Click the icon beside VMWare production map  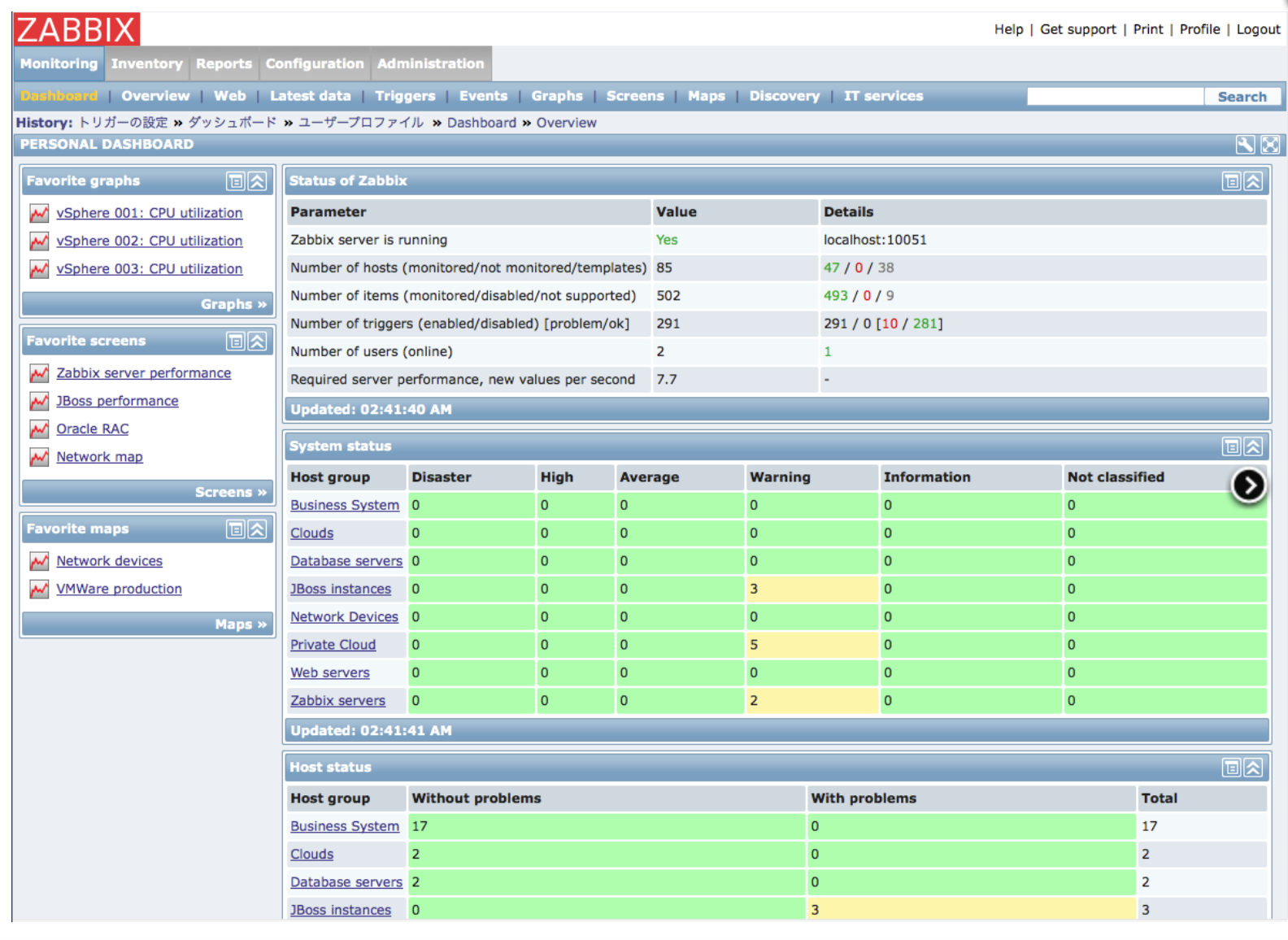[x=39, y=590]
